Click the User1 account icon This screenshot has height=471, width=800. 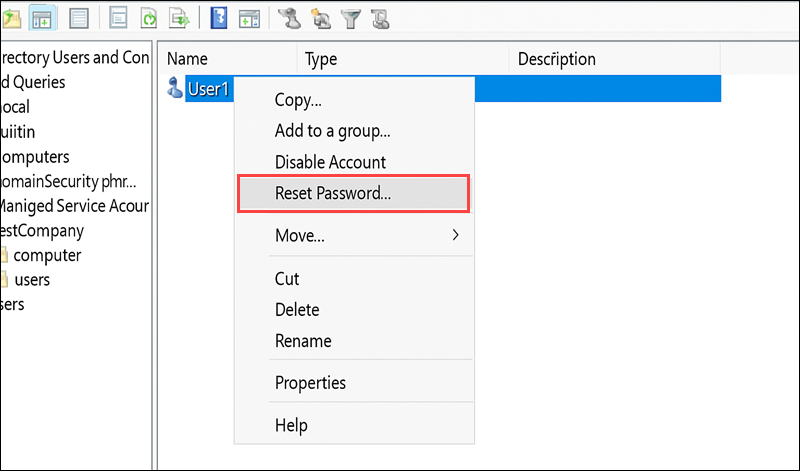pos(174,88)
